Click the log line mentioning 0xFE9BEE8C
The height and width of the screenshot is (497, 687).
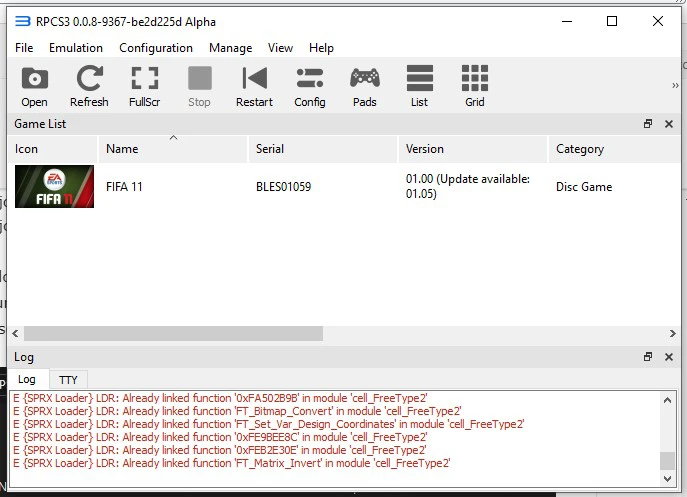tap(220, 437)
